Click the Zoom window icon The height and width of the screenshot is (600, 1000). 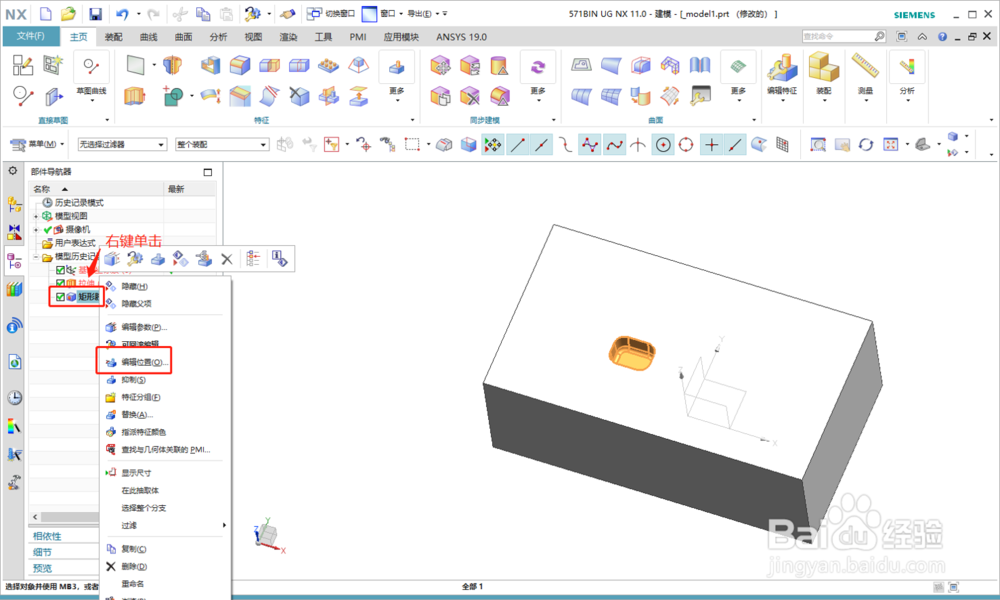pos(818,145)
